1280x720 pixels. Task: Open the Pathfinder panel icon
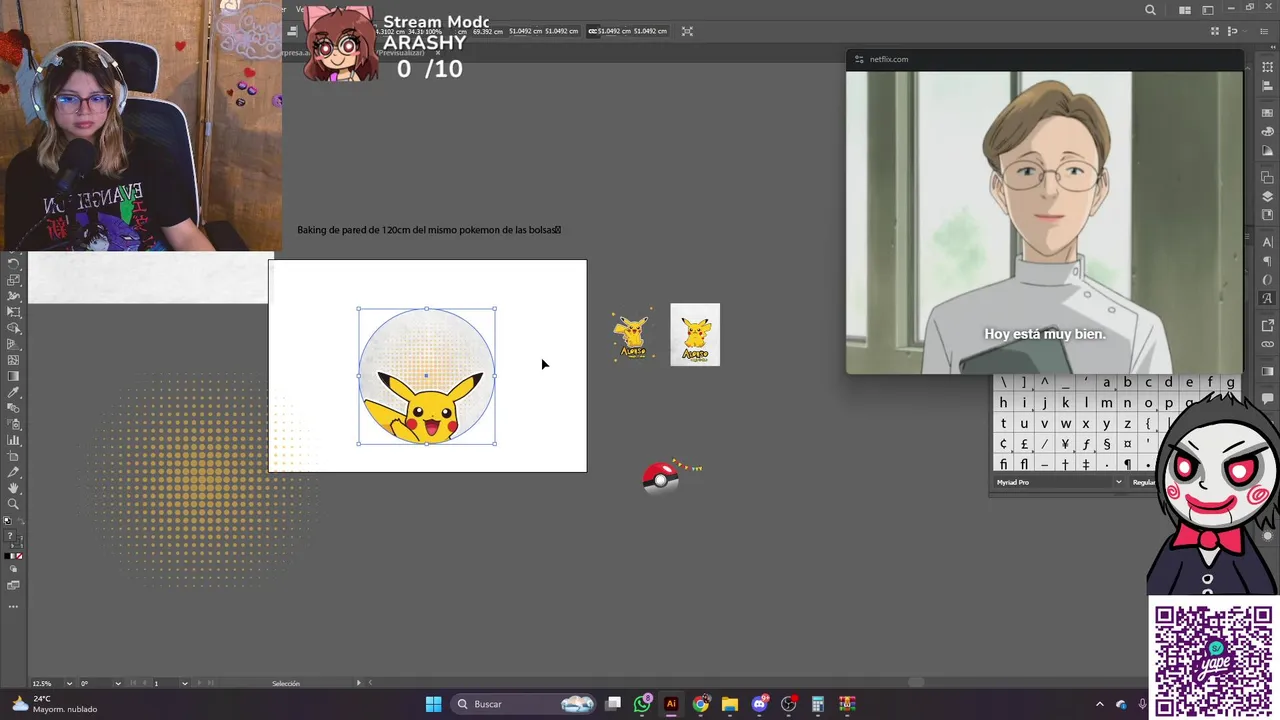[1268, 177]
